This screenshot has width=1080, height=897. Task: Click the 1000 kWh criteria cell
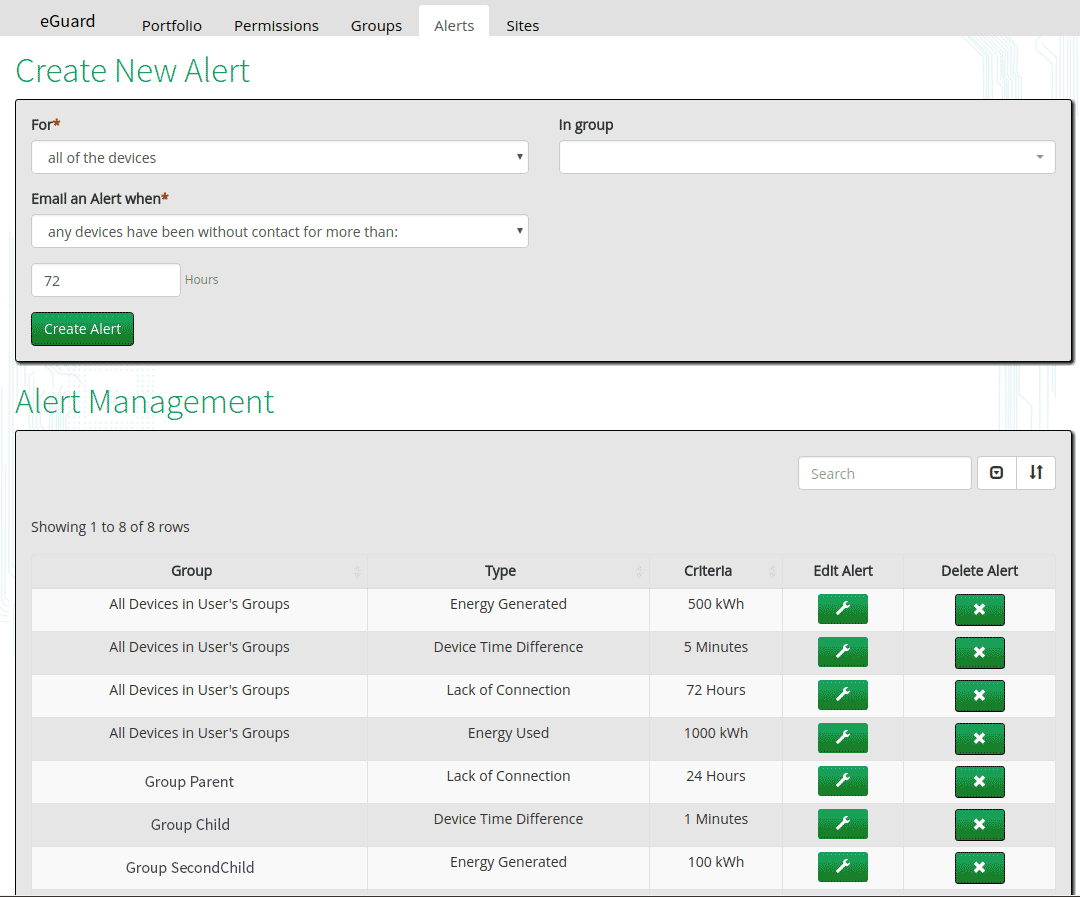pos(716,739)
